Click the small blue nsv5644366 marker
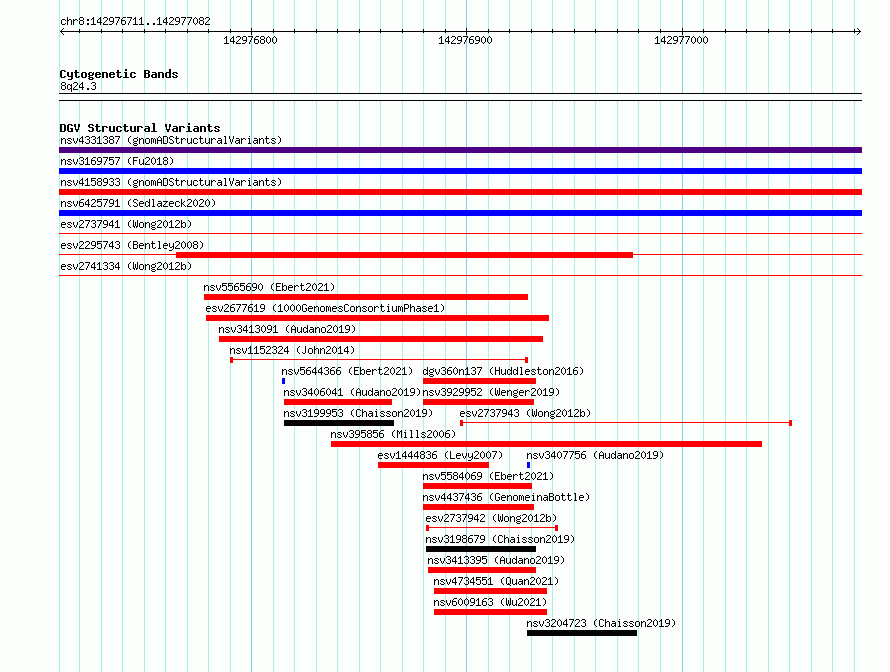Screen dimensions: 890x672 coord(283,381)
